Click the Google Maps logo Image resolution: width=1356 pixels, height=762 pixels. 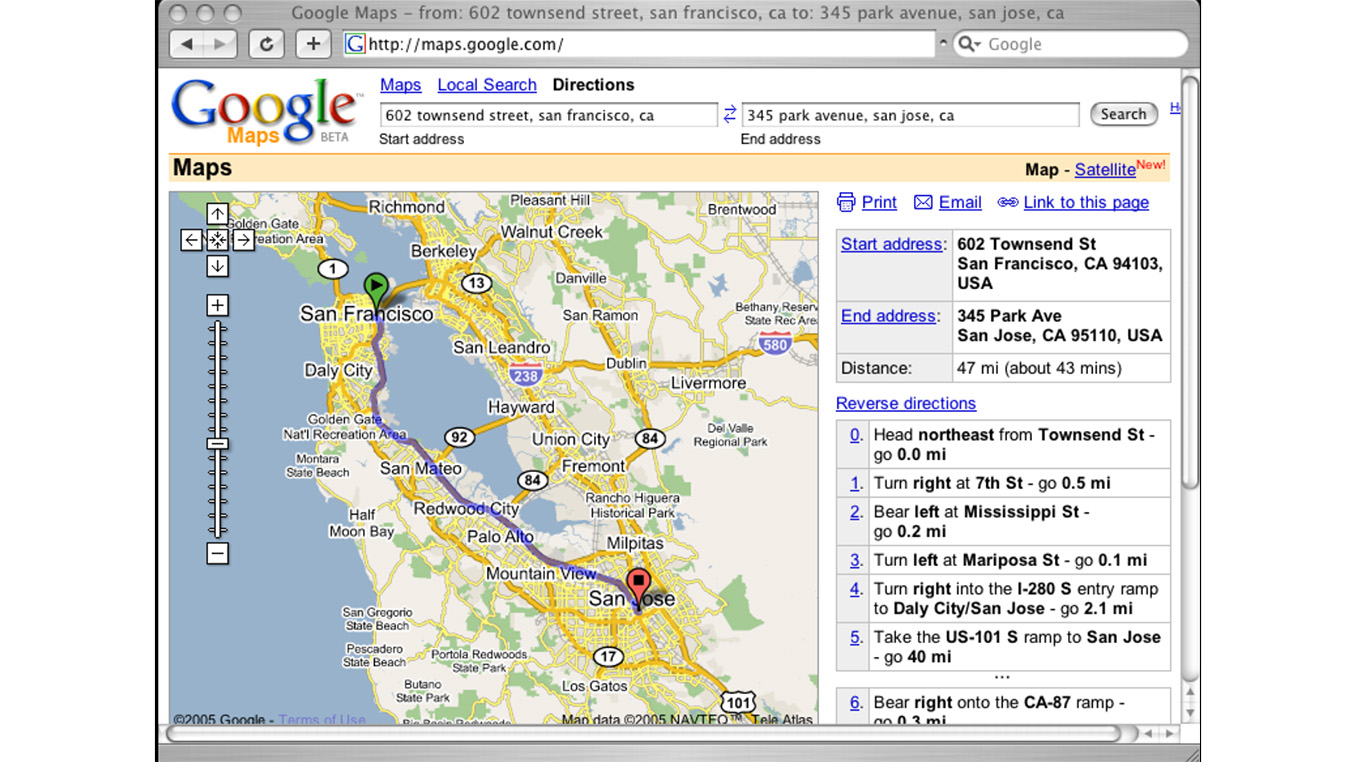click(x=265, y=111)
